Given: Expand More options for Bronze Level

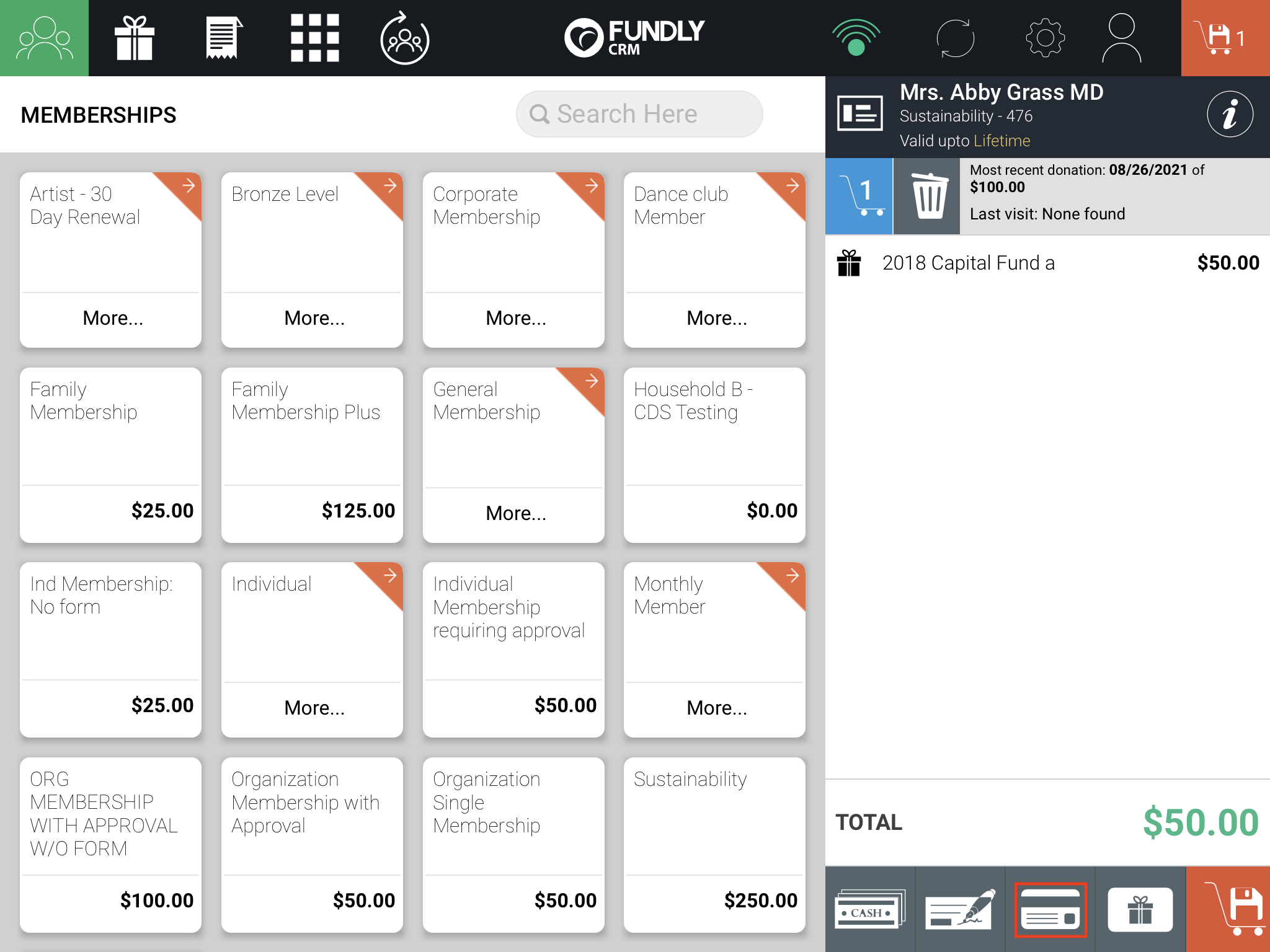Looking at the screenshot, I should 314,318.
